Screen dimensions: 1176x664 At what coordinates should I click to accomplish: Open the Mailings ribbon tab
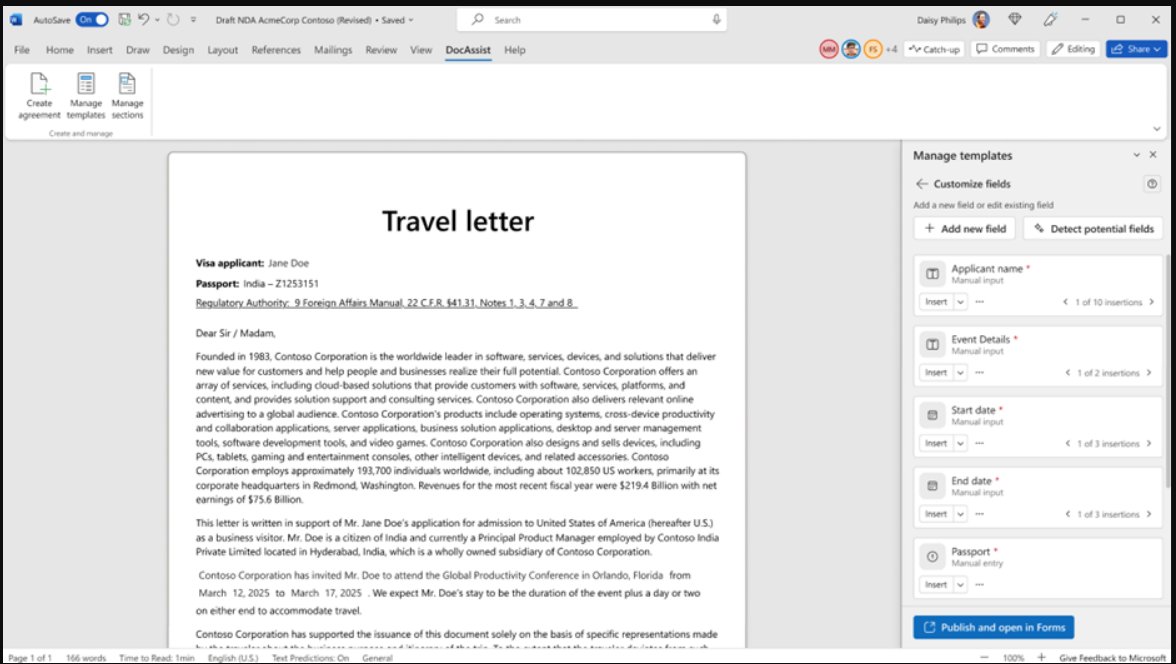point(332,50)
